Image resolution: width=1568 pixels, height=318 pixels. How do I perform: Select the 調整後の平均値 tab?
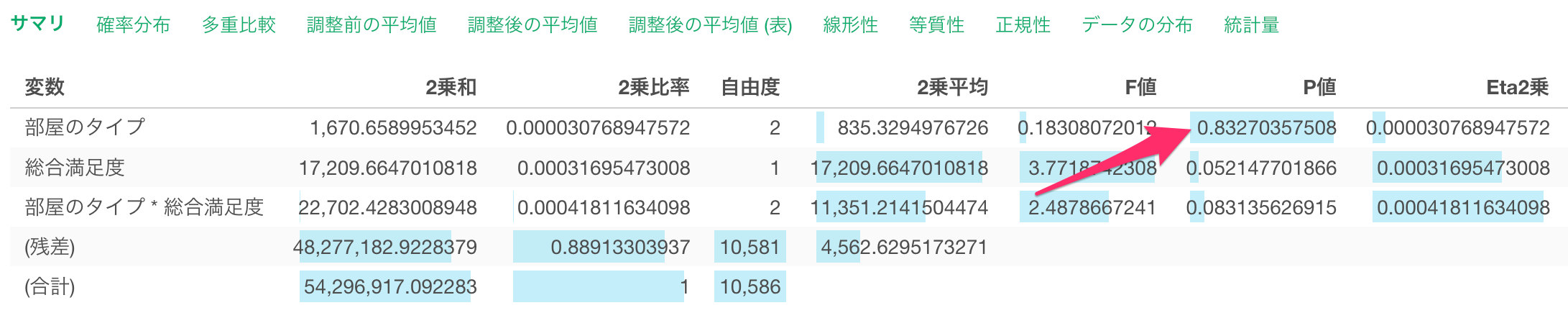pos(532,25)
